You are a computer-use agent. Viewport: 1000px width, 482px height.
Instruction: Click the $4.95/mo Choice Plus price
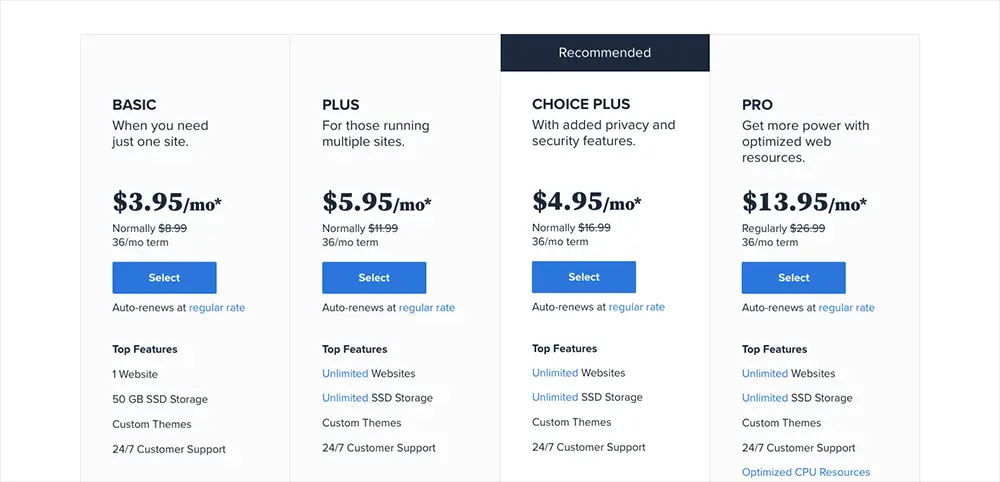(x=587, y=201)
